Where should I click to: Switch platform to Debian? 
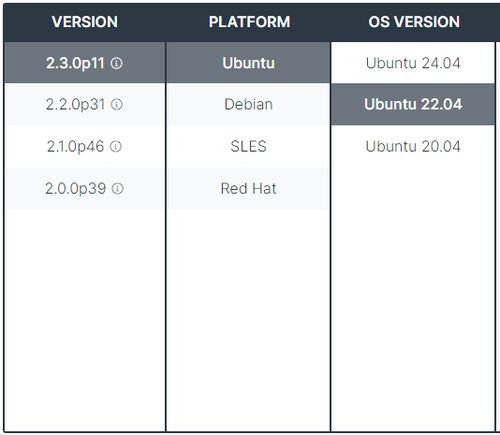248,104
